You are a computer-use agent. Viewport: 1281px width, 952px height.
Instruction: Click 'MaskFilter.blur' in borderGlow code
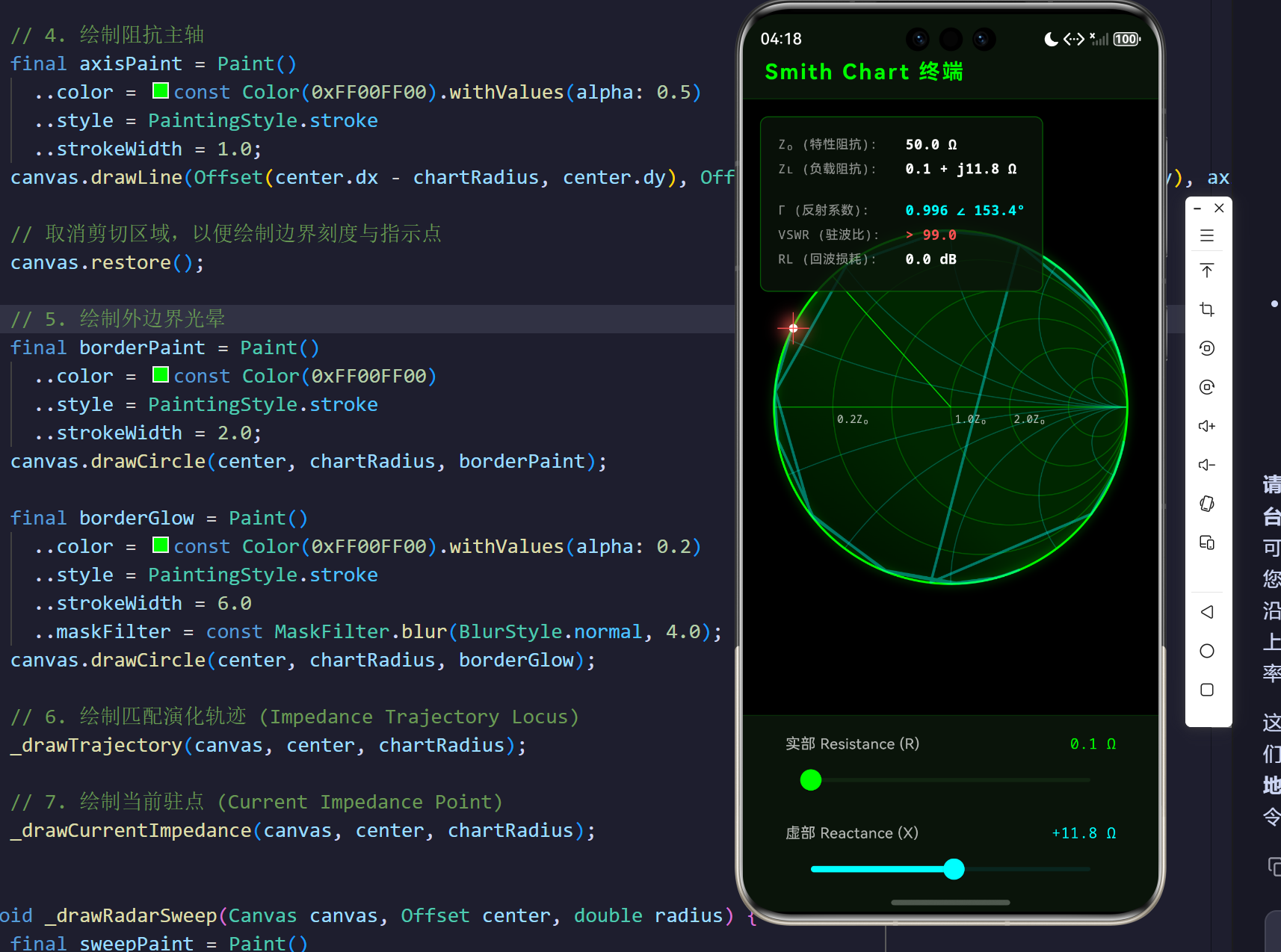[x=361, y=631]
